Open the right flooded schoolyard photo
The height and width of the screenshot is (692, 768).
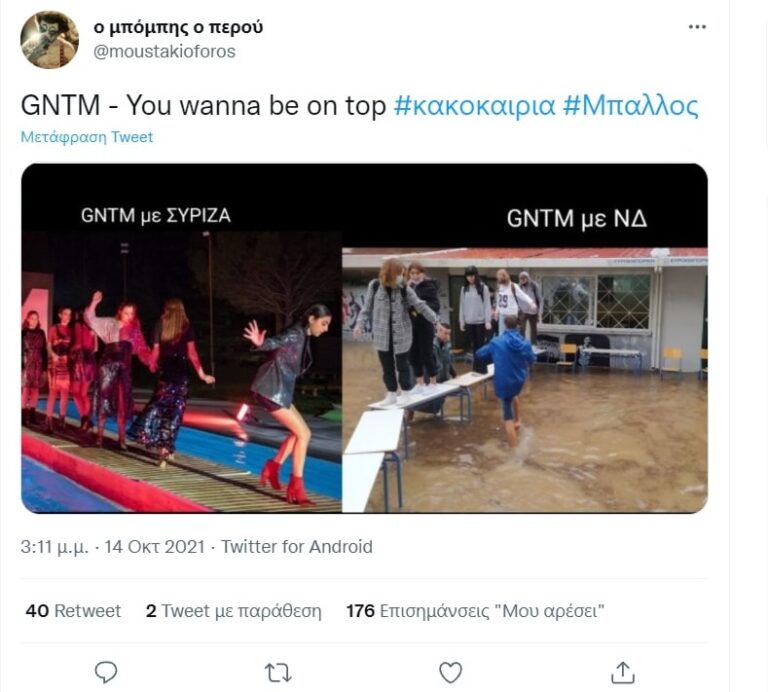(x=524, y=380)
